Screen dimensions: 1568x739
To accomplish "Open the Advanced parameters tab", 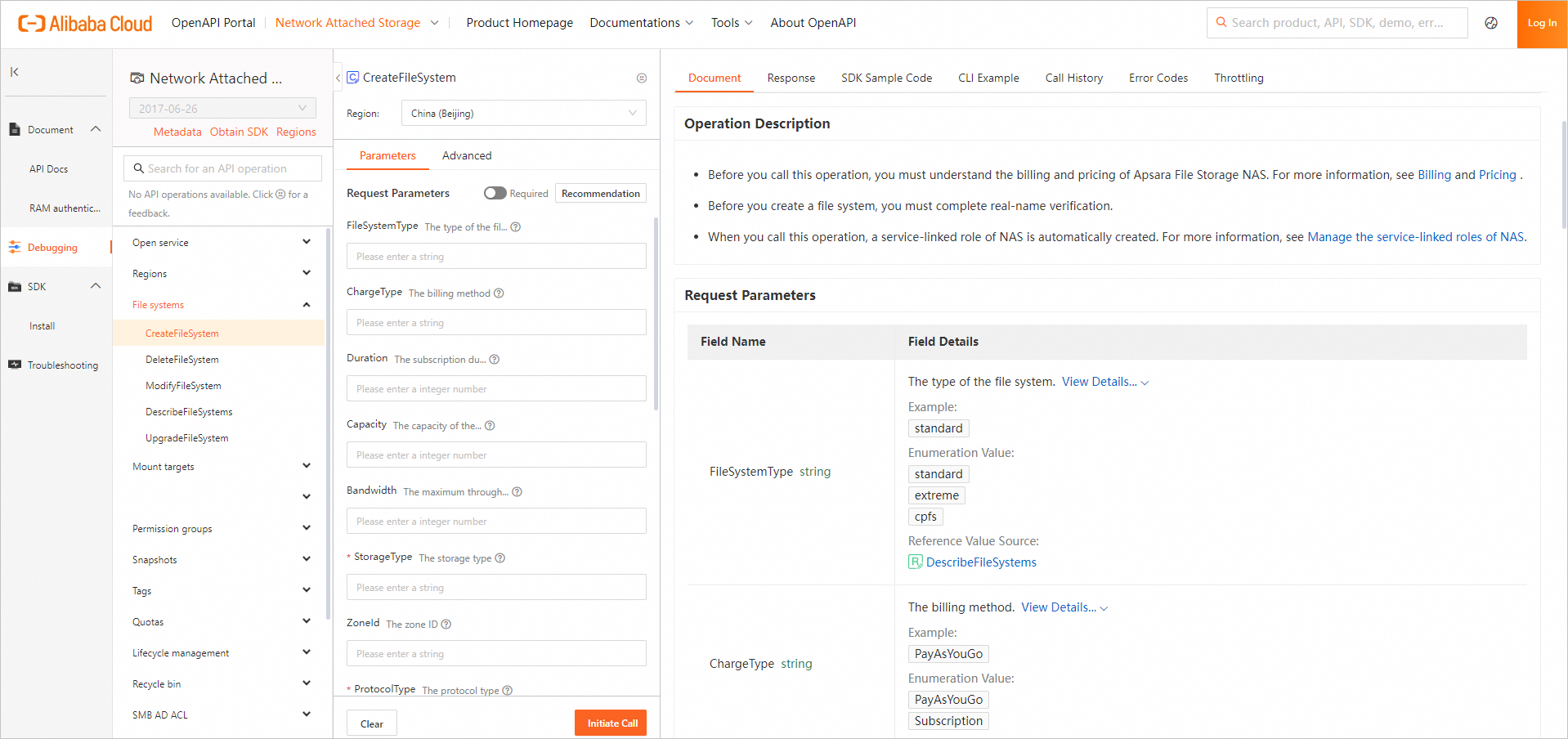I will [467, 156].
